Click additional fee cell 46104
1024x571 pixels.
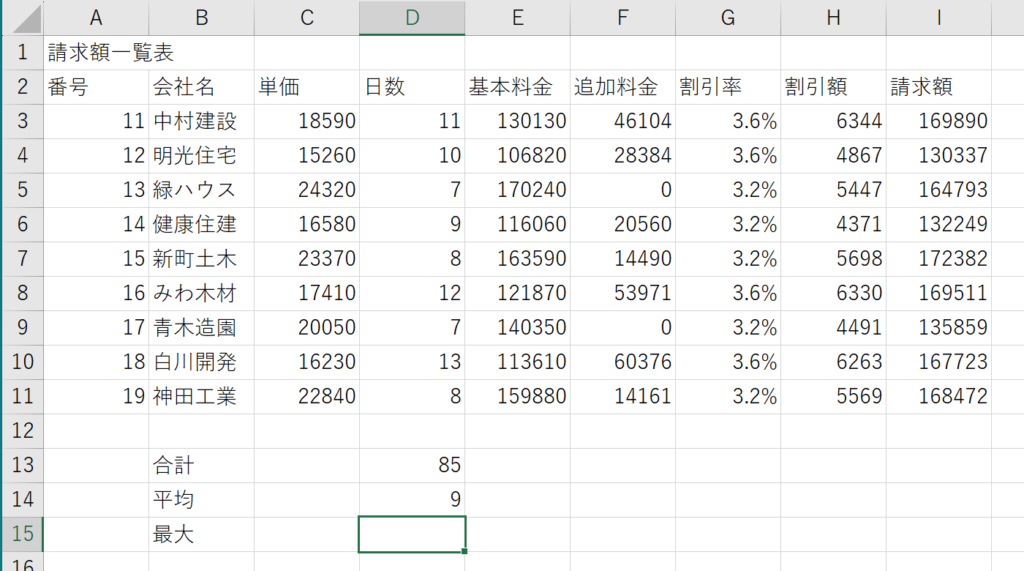(622, 121)
